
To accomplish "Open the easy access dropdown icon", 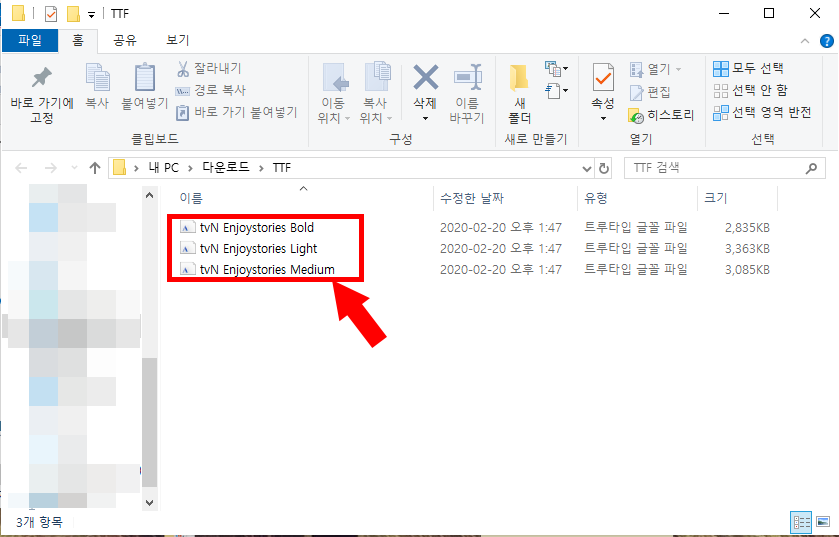I will click(x=556, y=90).
